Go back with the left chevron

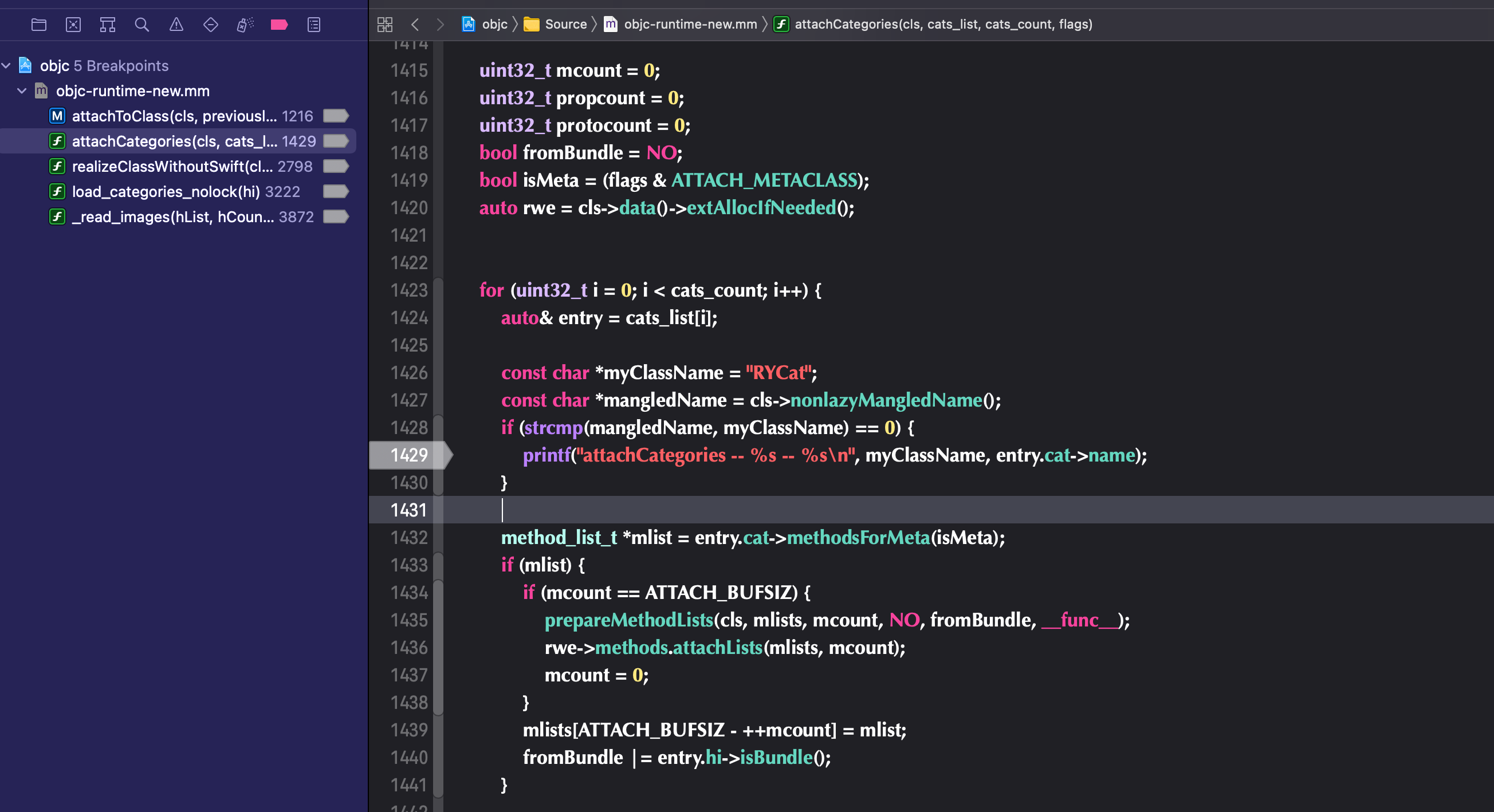pyautogui.click(x=415, y=25)
